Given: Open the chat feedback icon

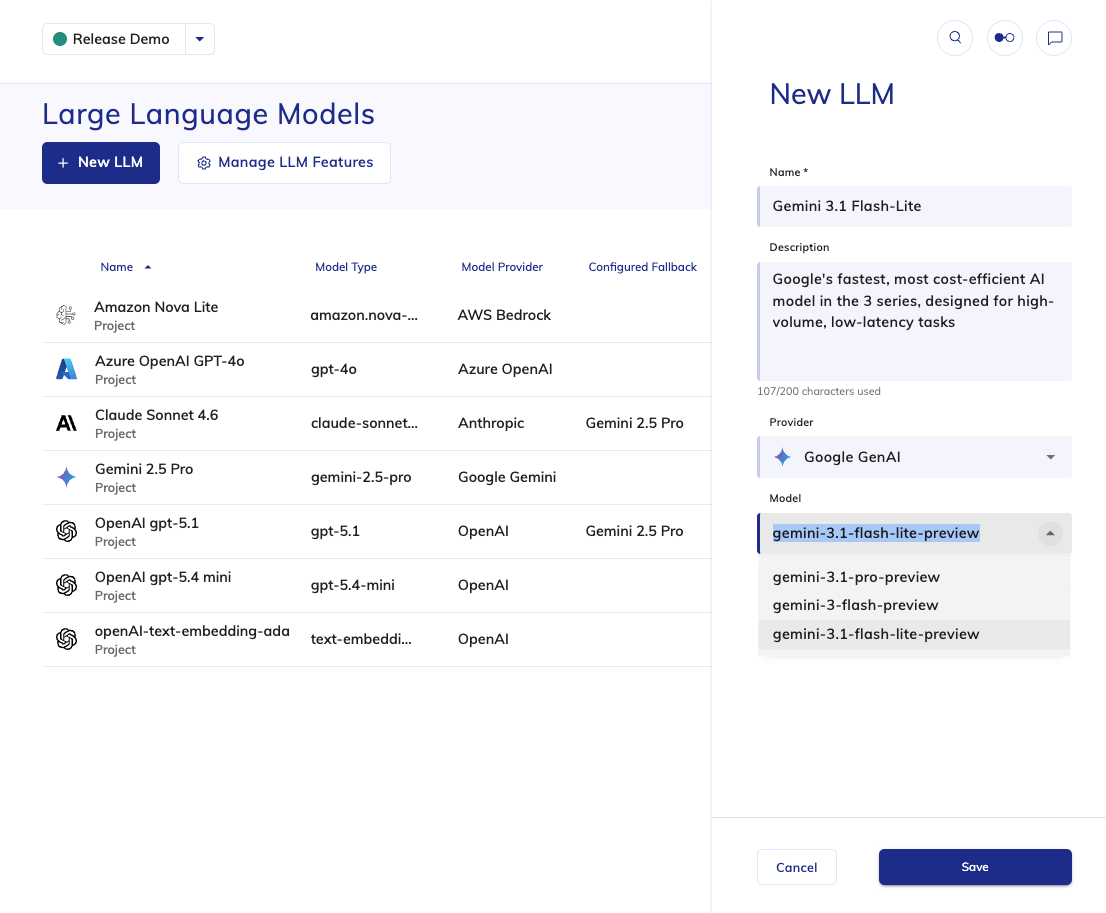Looking at the screenshot, I should pyautogui.click(x=1054, y=37).
